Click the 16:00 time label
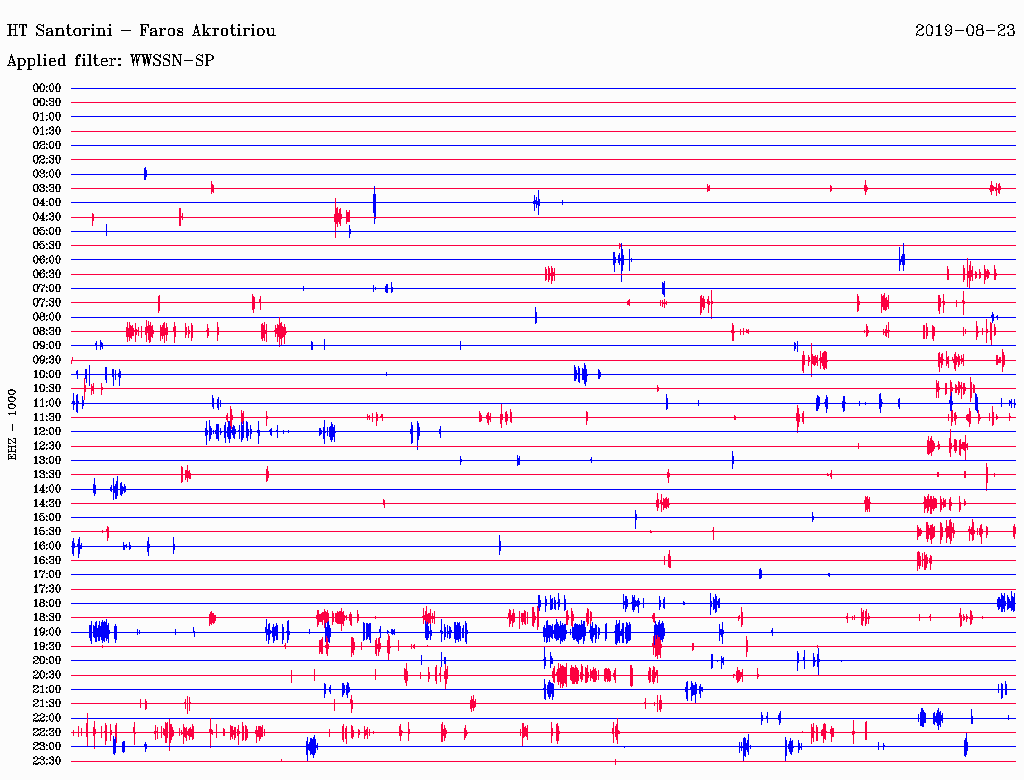This screenshot has height=780, width=1024. coord(47,546)
